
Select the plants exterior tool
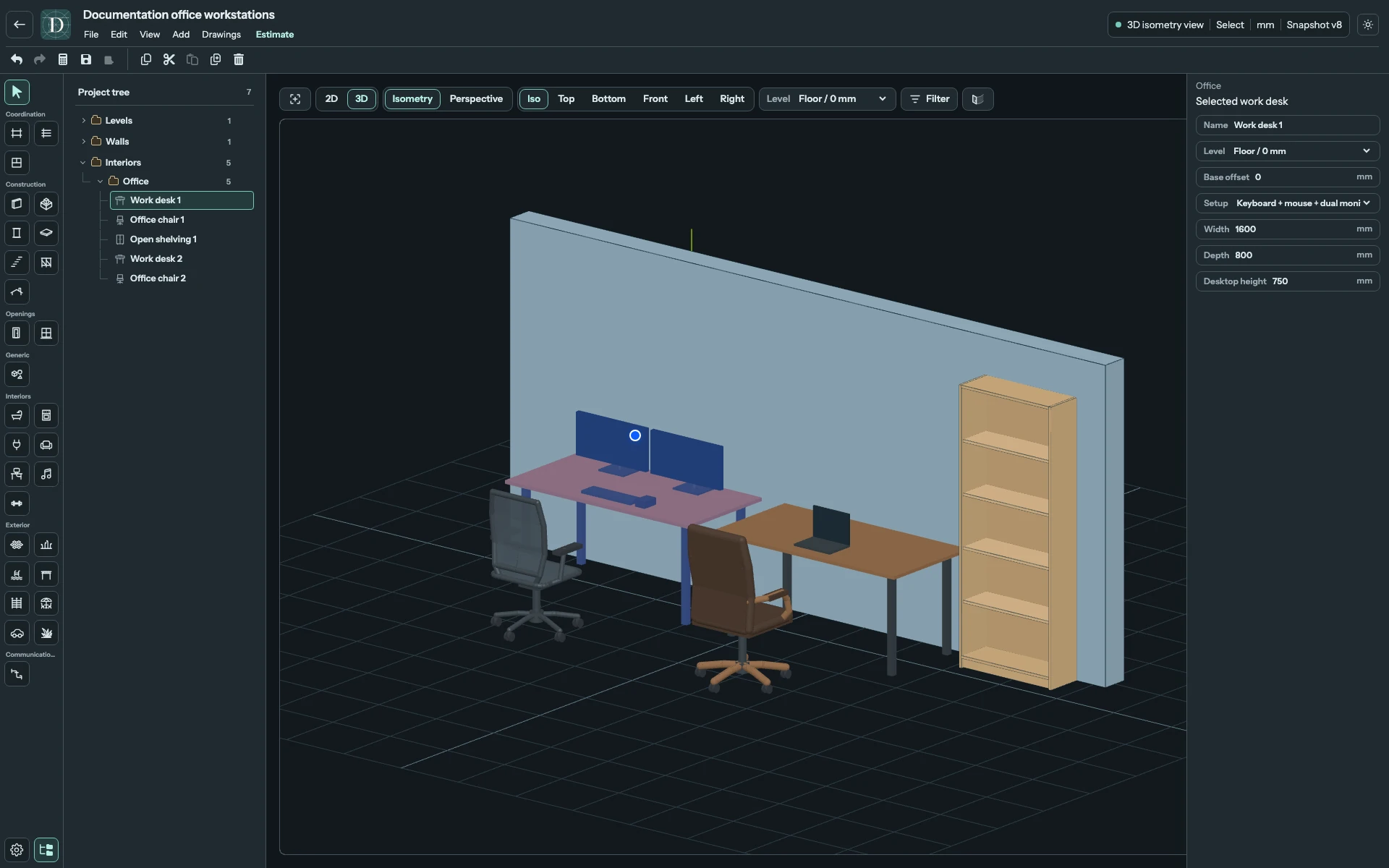[46, 633]
